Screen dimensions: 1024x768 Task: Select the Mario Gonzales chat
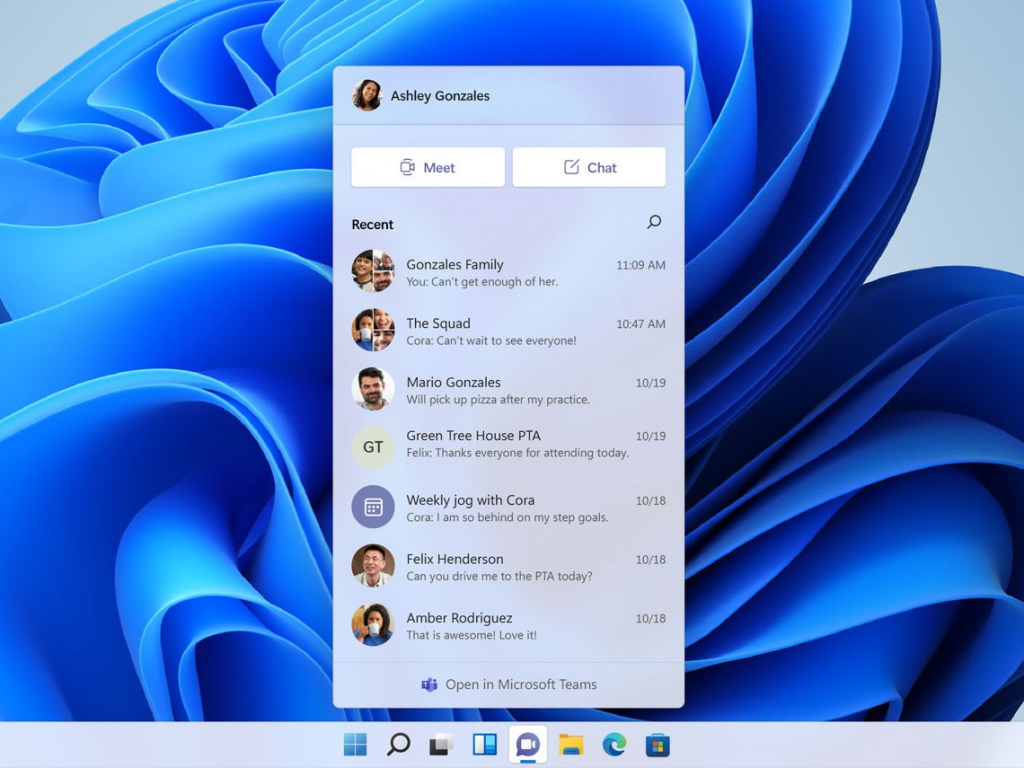508,390
